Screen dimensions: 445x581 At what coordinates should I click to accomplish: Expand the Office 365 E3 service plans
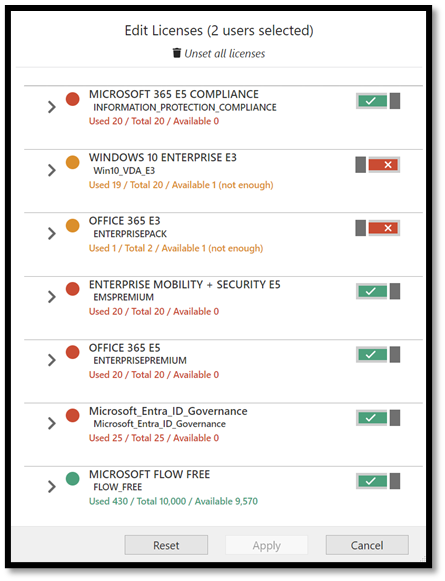click(x=52, y=233)
